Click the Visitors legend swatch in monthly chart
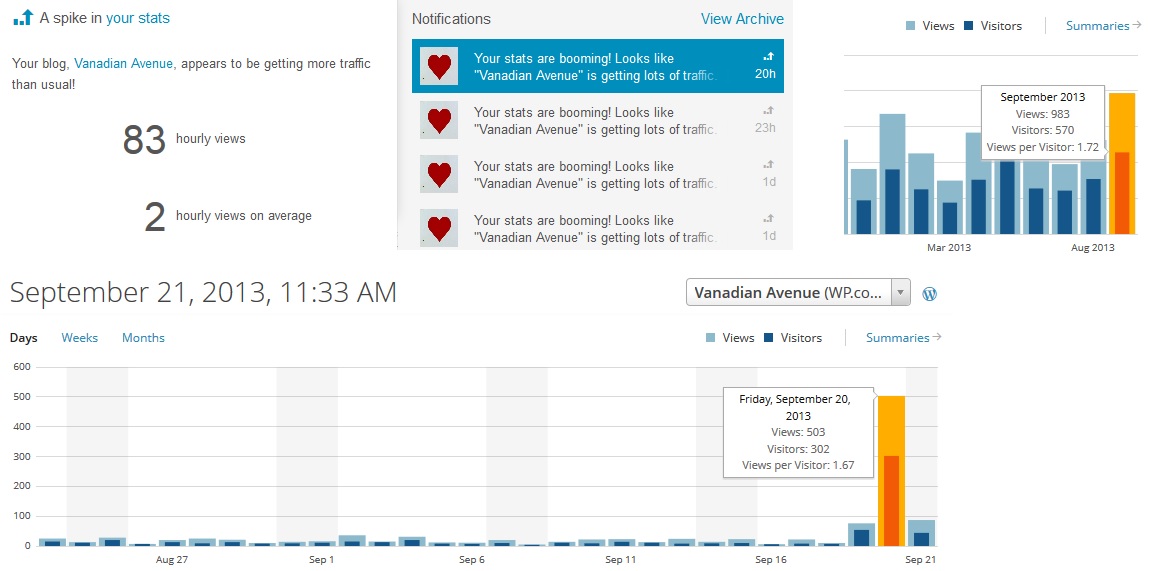 pyautogui.click(x=970, y=26)
